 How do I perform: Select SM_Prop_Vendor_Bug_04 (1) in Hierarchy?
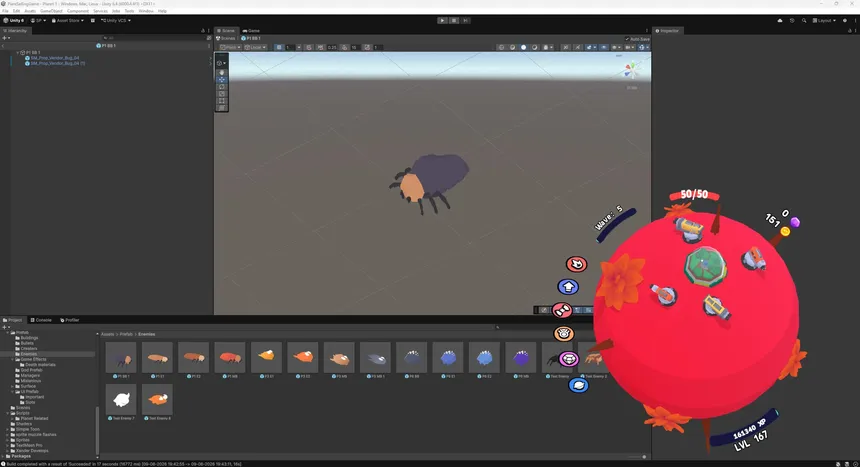click(58, 63)
